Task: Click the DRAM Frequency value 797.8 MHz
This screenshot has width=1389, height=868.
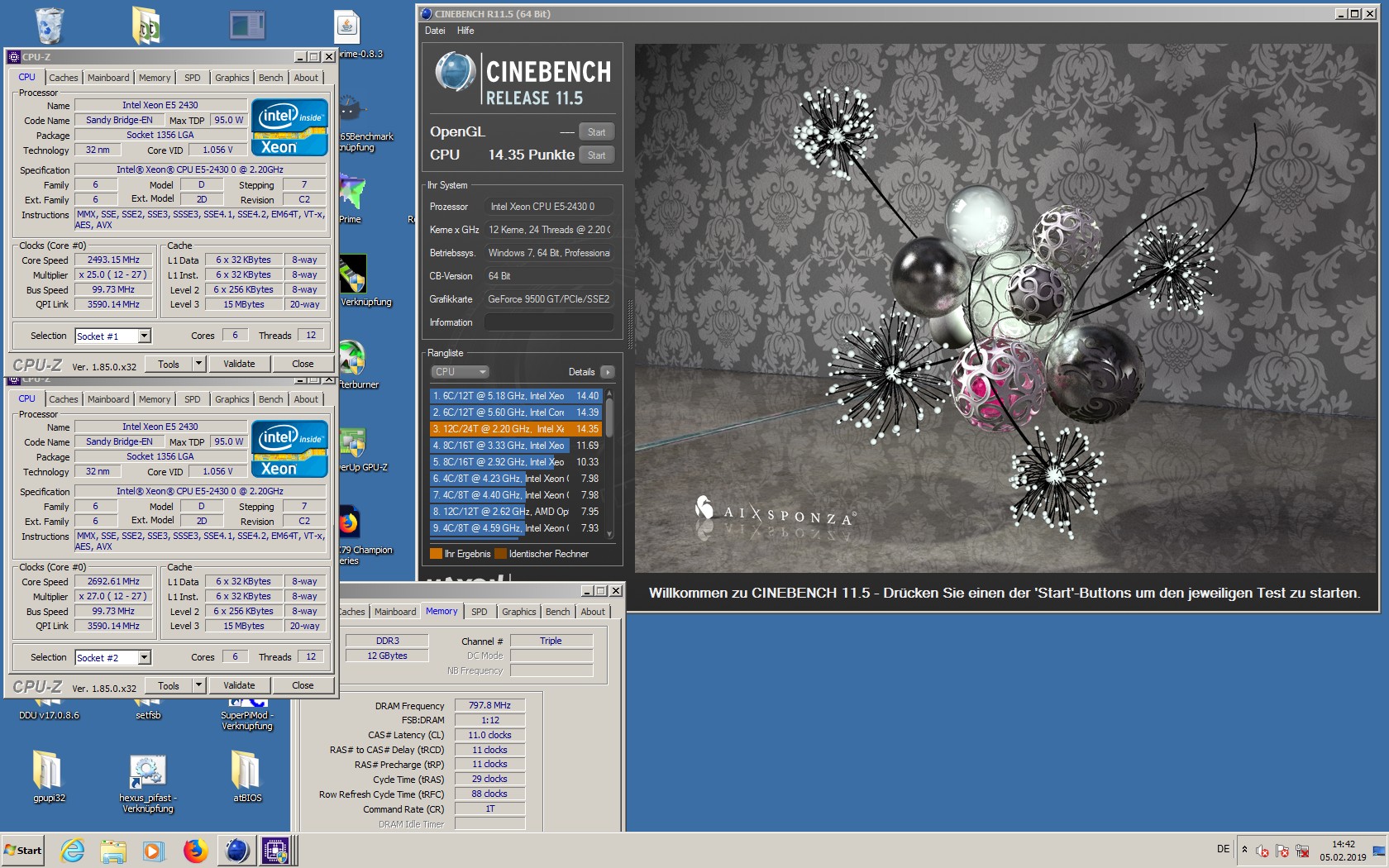Action: click(489, 705)
